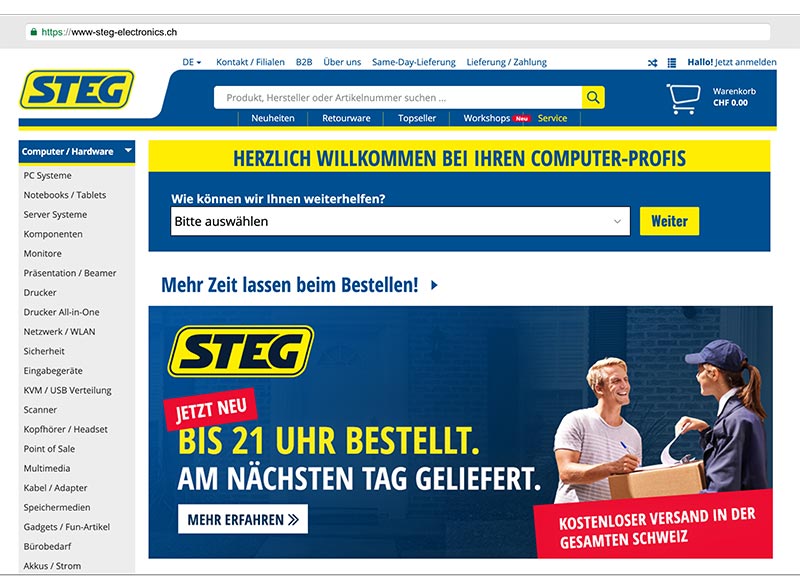Viewport: 800px width, 576px height.
Task: Select the Retourware tab
Action: click(x=346, y=118)
